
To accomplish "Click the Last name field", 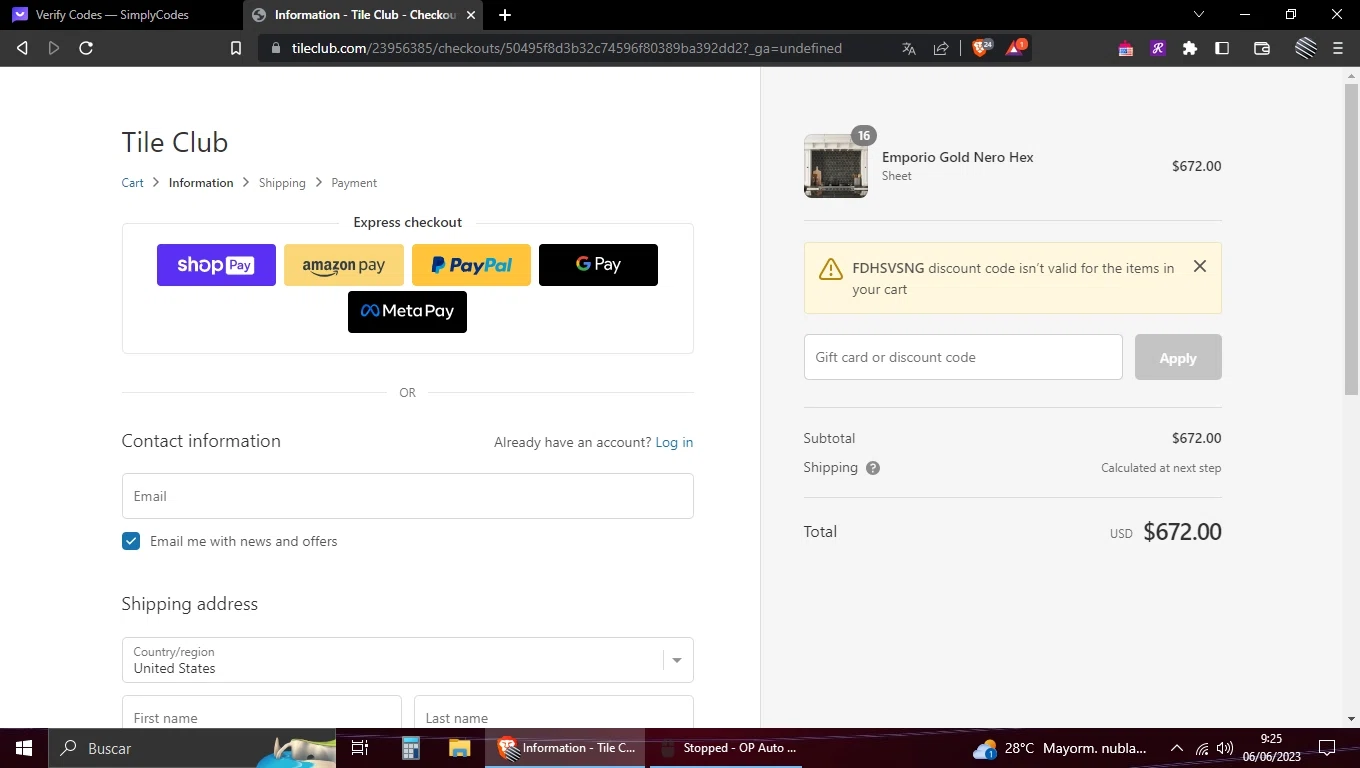I will click(x=553, y=712).
